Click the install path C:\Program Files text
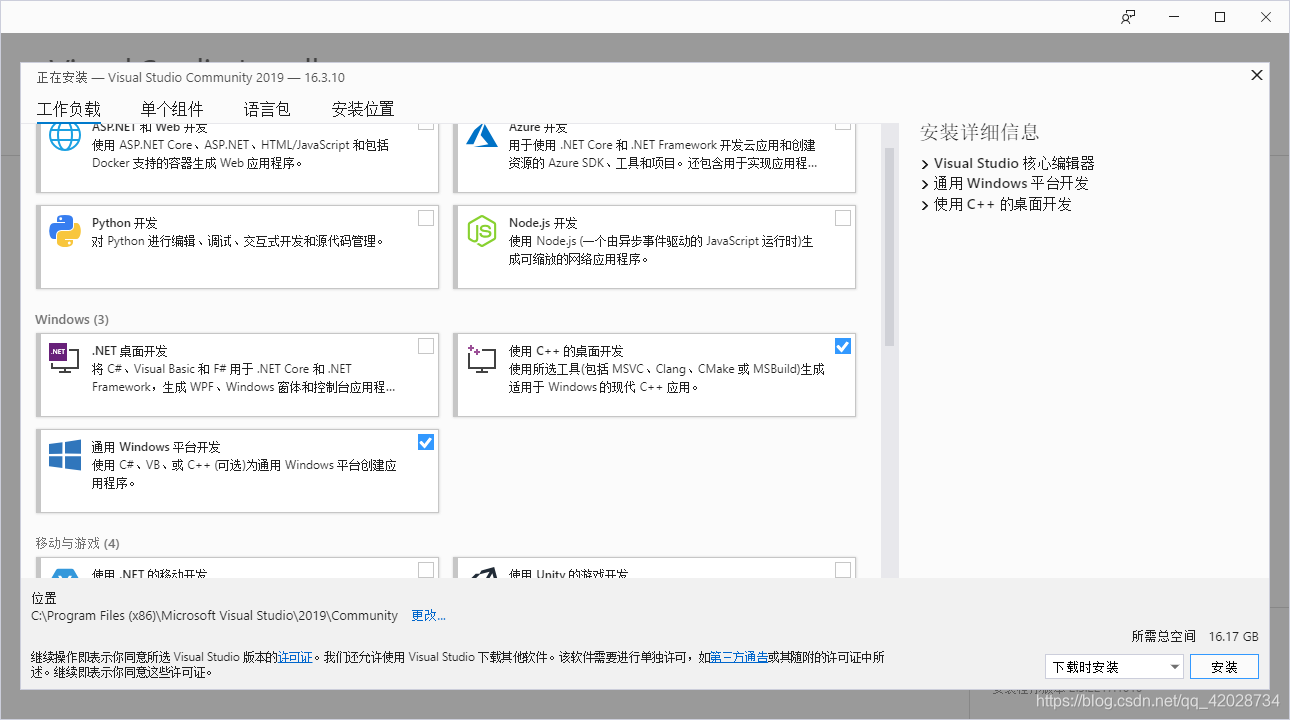The height and width of the screenshot is (720, 1290). point(215,616)
